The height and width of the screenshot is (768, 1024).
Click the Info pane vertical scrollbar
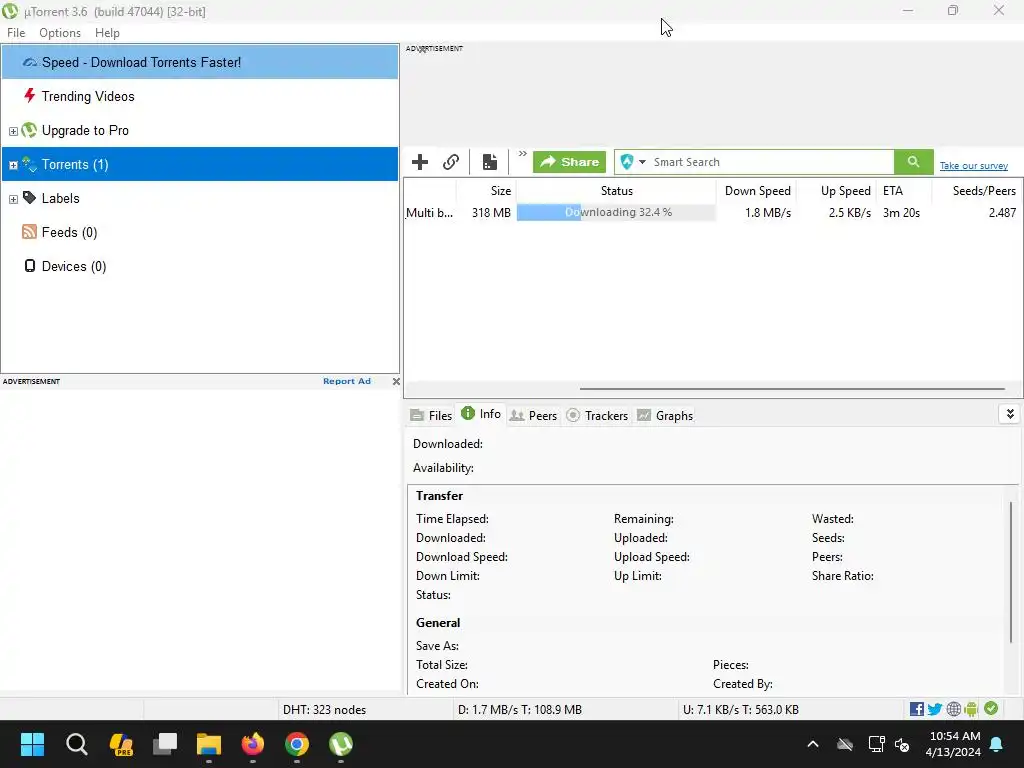point(1011,572)
